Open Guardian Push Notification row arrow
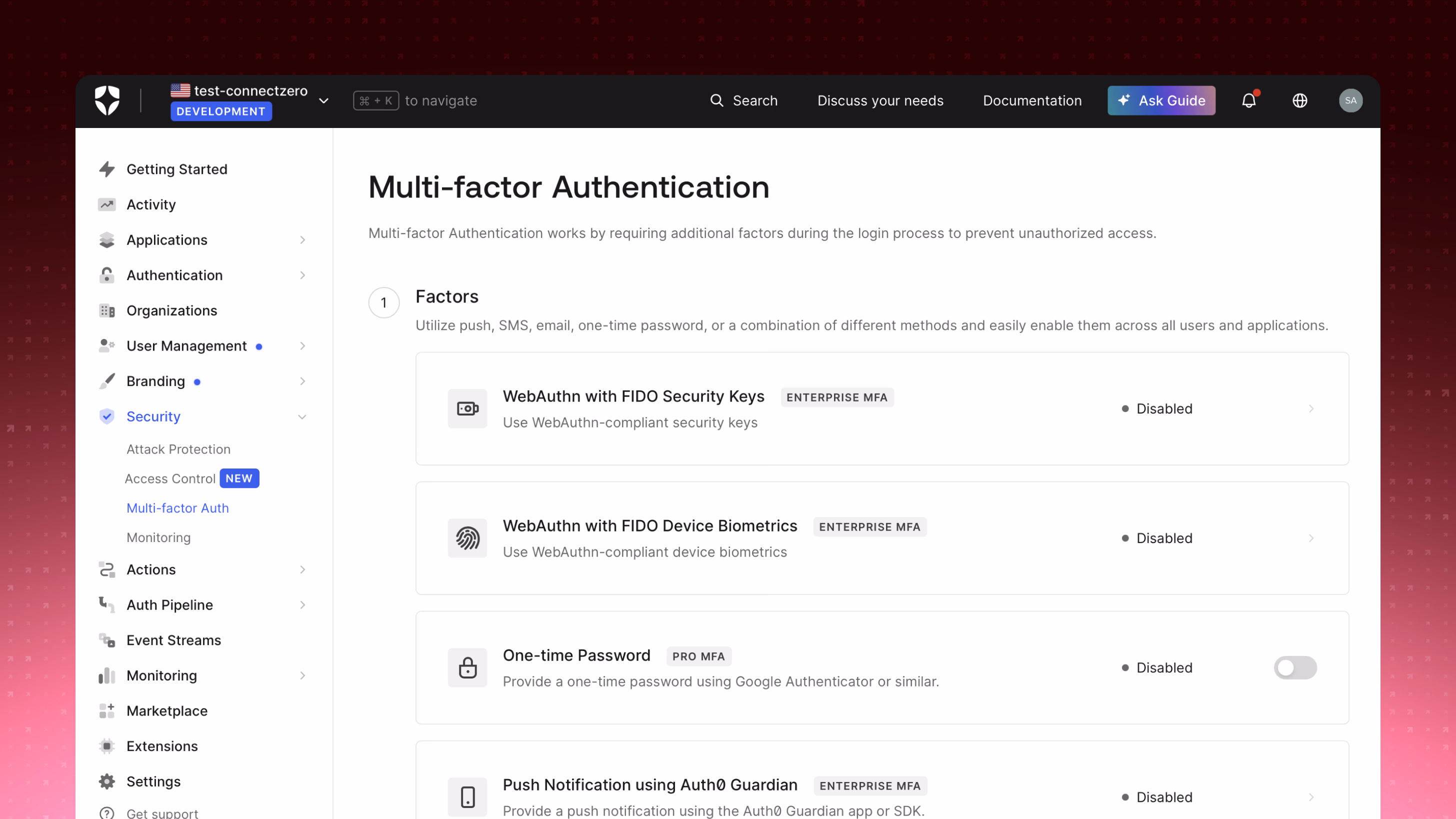 click(1311, 797)
